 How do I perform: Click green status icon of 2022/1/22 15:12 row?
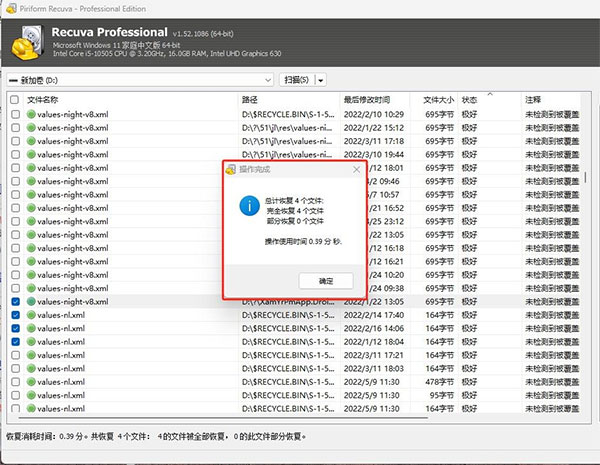coord(31,127)
